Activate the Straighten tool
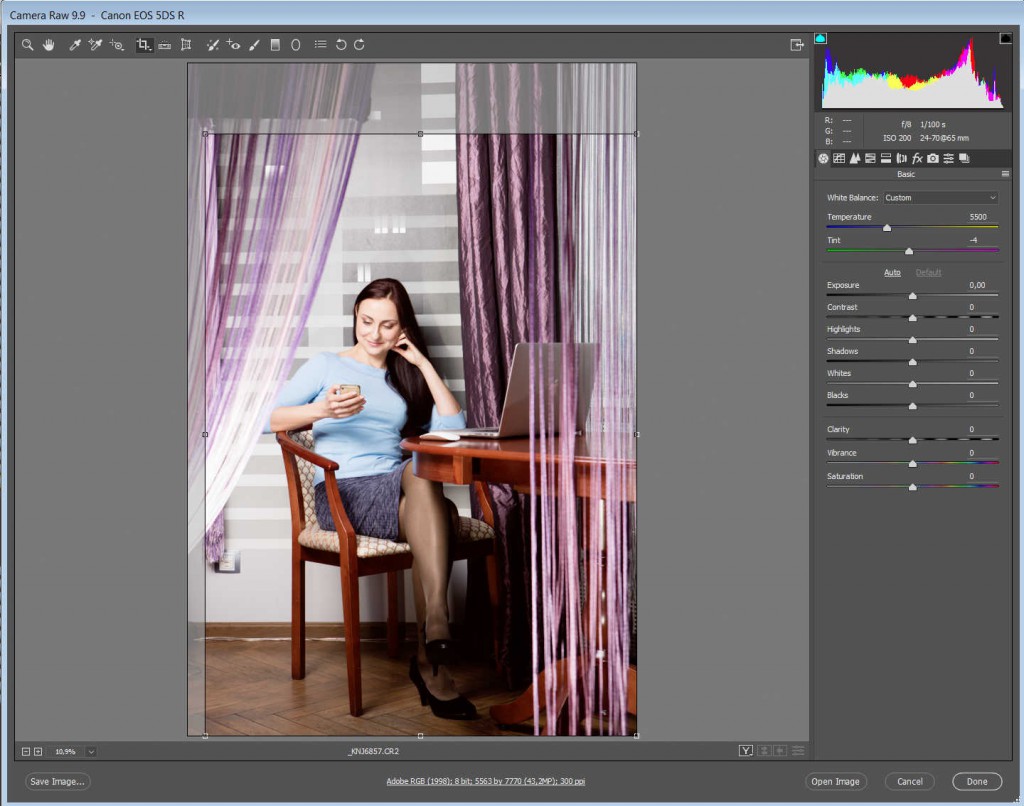The image size is (1024, 806). [x=164, y=45]
